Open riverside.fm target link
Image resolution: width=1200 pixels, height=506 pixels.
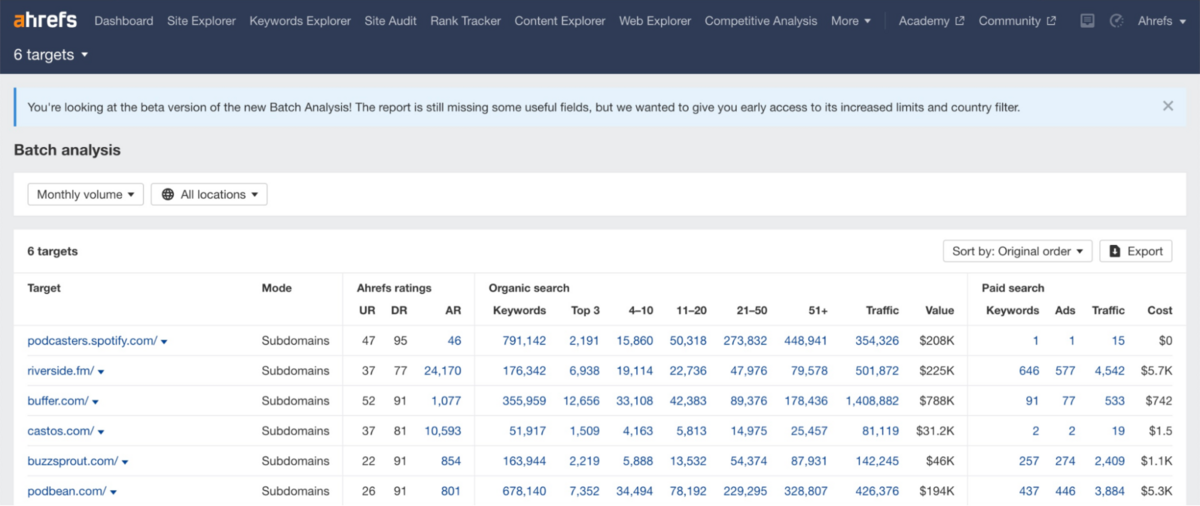click(x=60, y=371)
